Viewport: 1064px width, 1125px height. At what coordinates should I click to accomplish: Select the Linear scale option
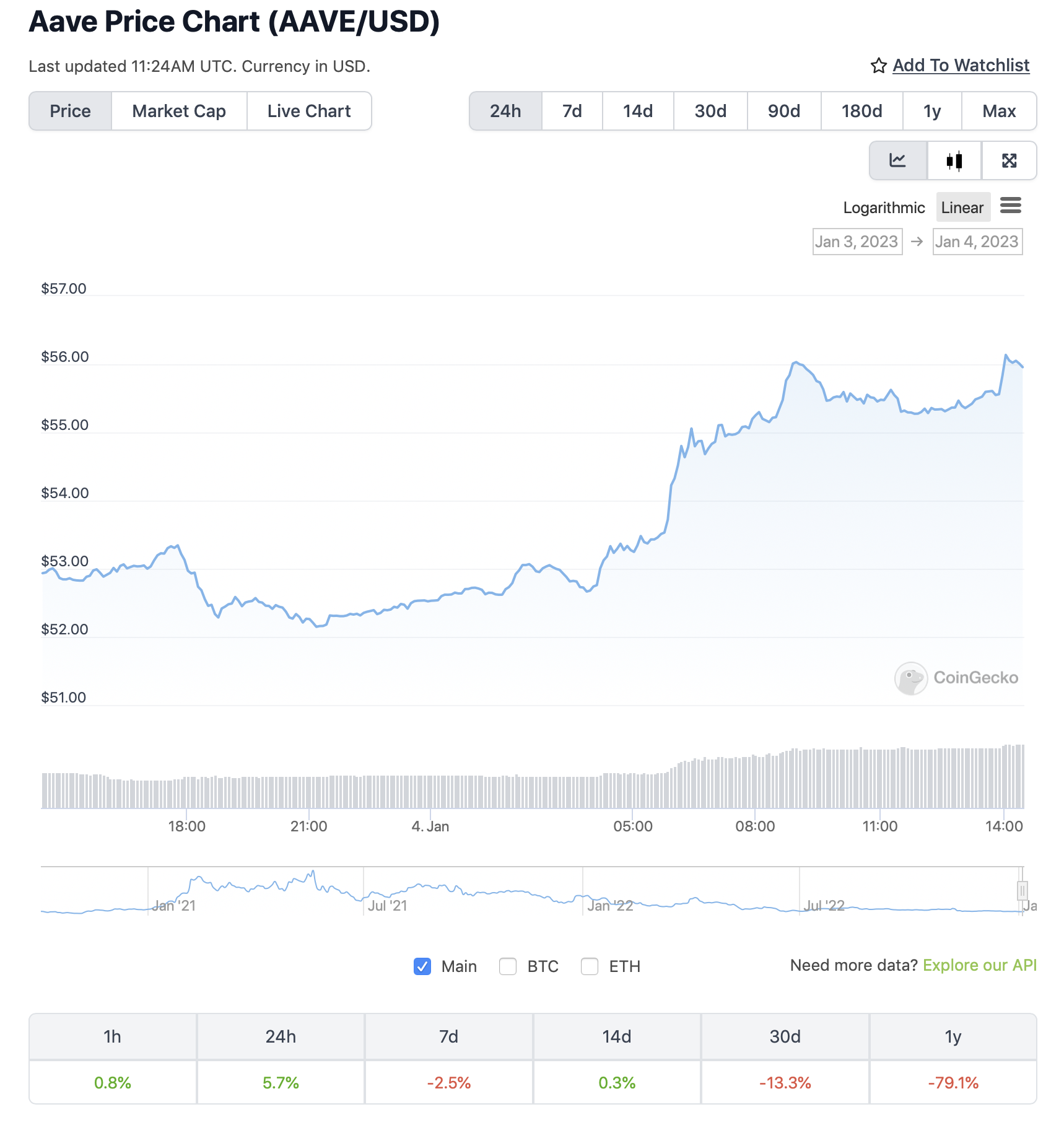962,208
